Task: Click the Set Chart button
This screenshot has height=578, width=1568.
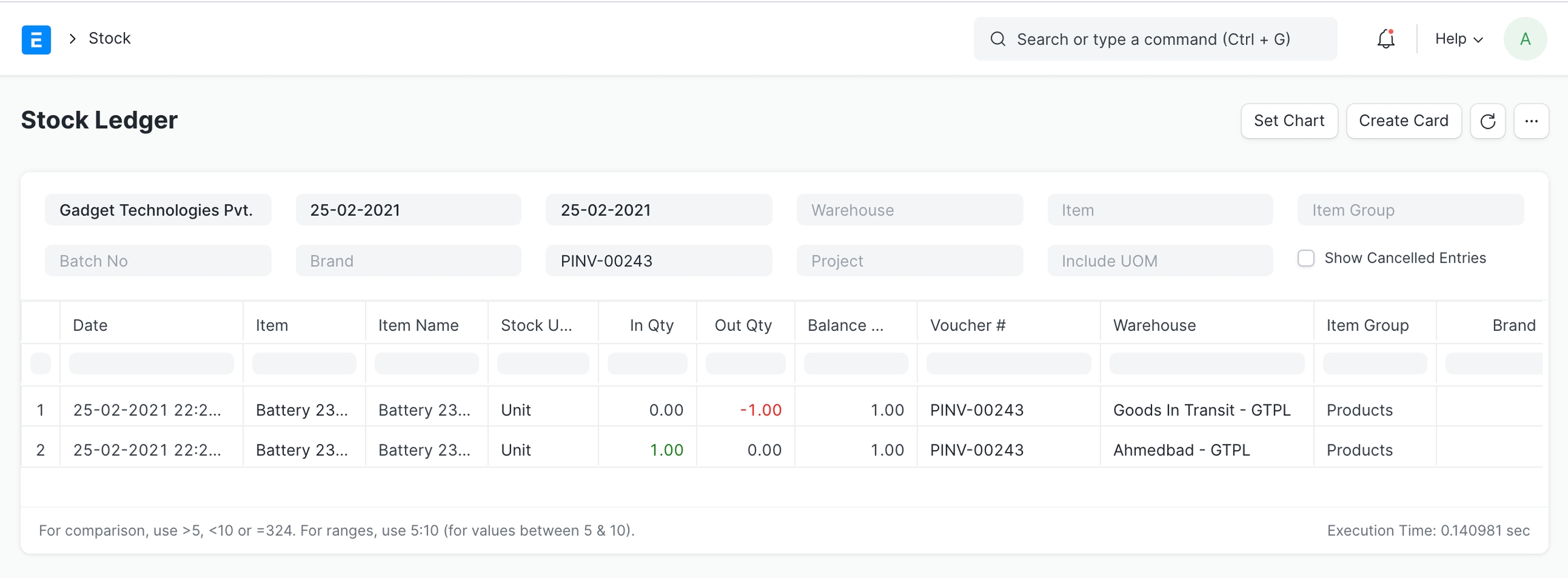Action: 1288,121
